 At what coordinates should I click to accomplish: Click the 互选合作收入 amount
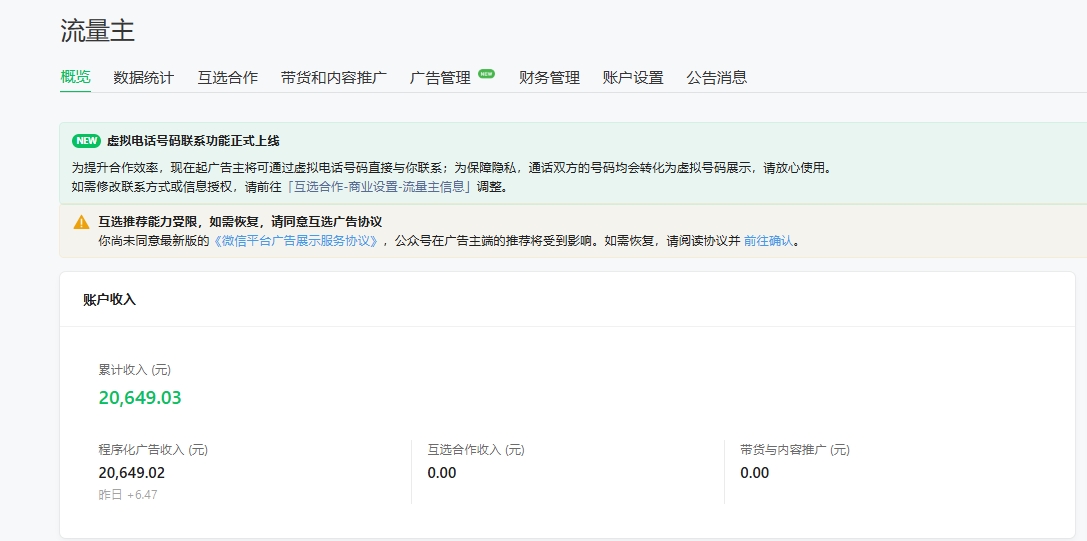click(442, 473)
